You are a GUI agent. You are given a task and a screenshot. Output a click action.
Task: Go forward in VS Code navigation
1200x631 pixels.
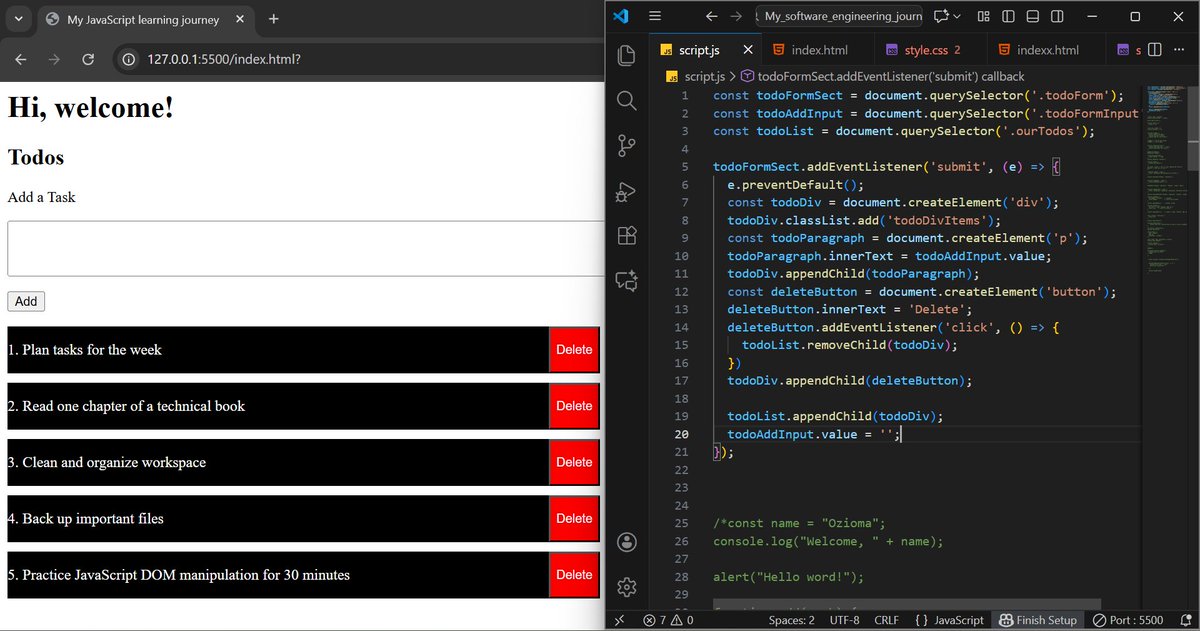coord(736,16)
